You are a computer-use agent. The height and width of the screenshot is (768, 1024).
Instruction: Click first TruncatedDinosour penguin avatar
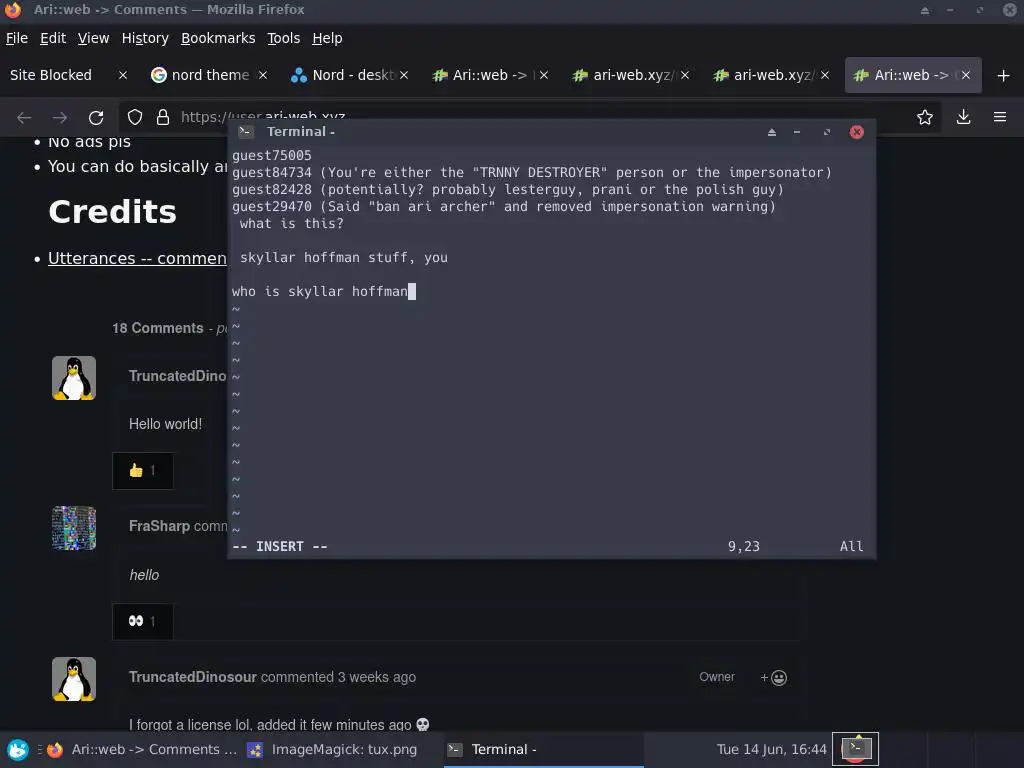[x=74, y=378]
